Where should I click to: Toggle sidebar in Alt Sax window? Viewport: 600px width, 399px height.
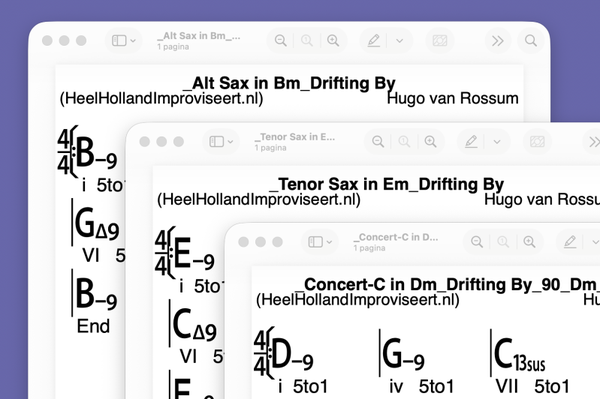click(x=119, y=41)
